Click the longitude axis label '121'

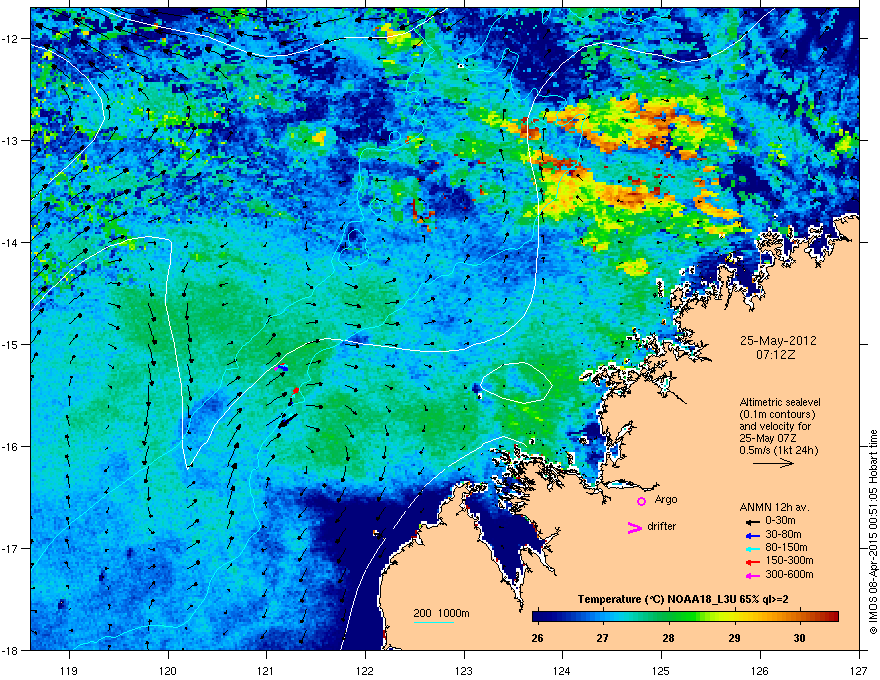pyautogui.click(x=266, y=670)
